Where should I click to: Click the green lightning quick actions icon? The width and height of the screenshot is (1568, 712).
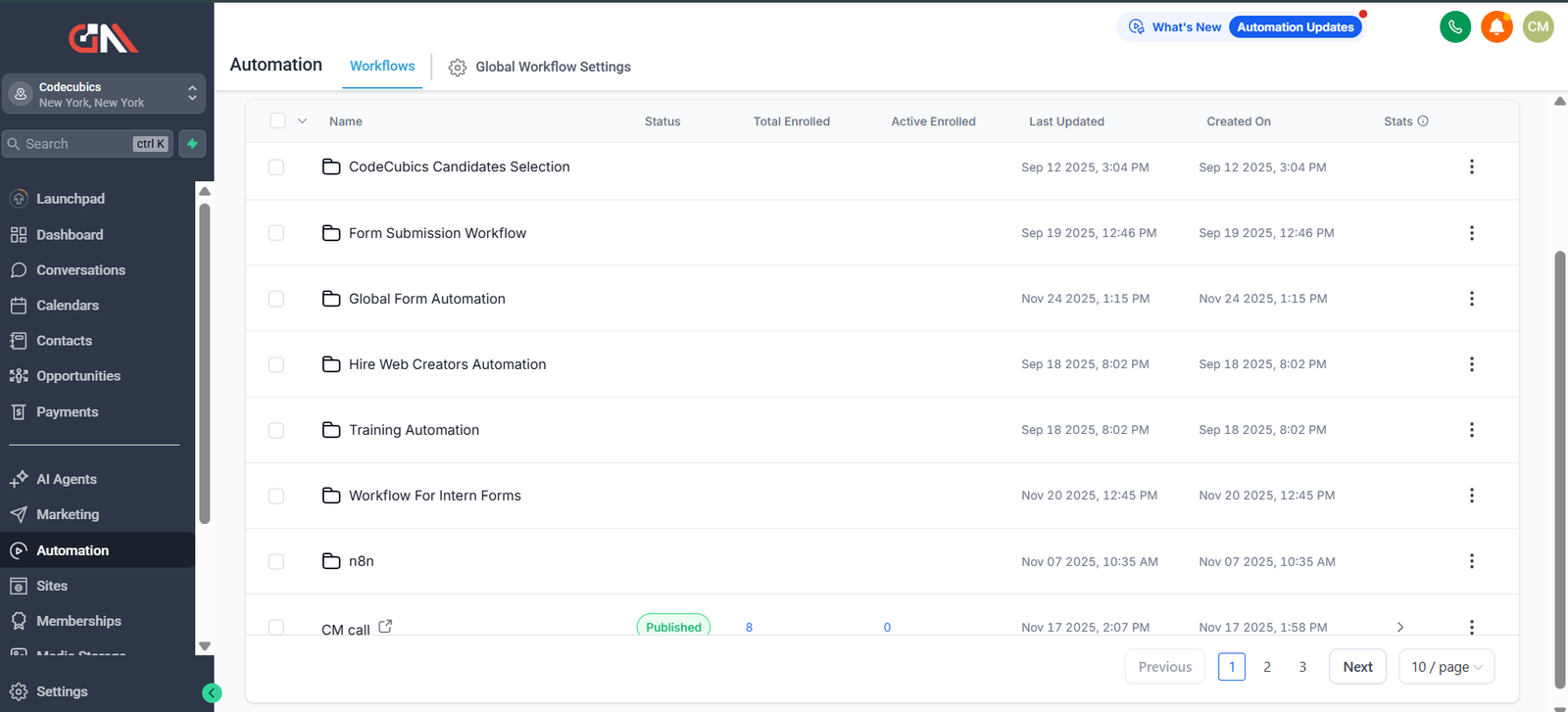point(193,144)
